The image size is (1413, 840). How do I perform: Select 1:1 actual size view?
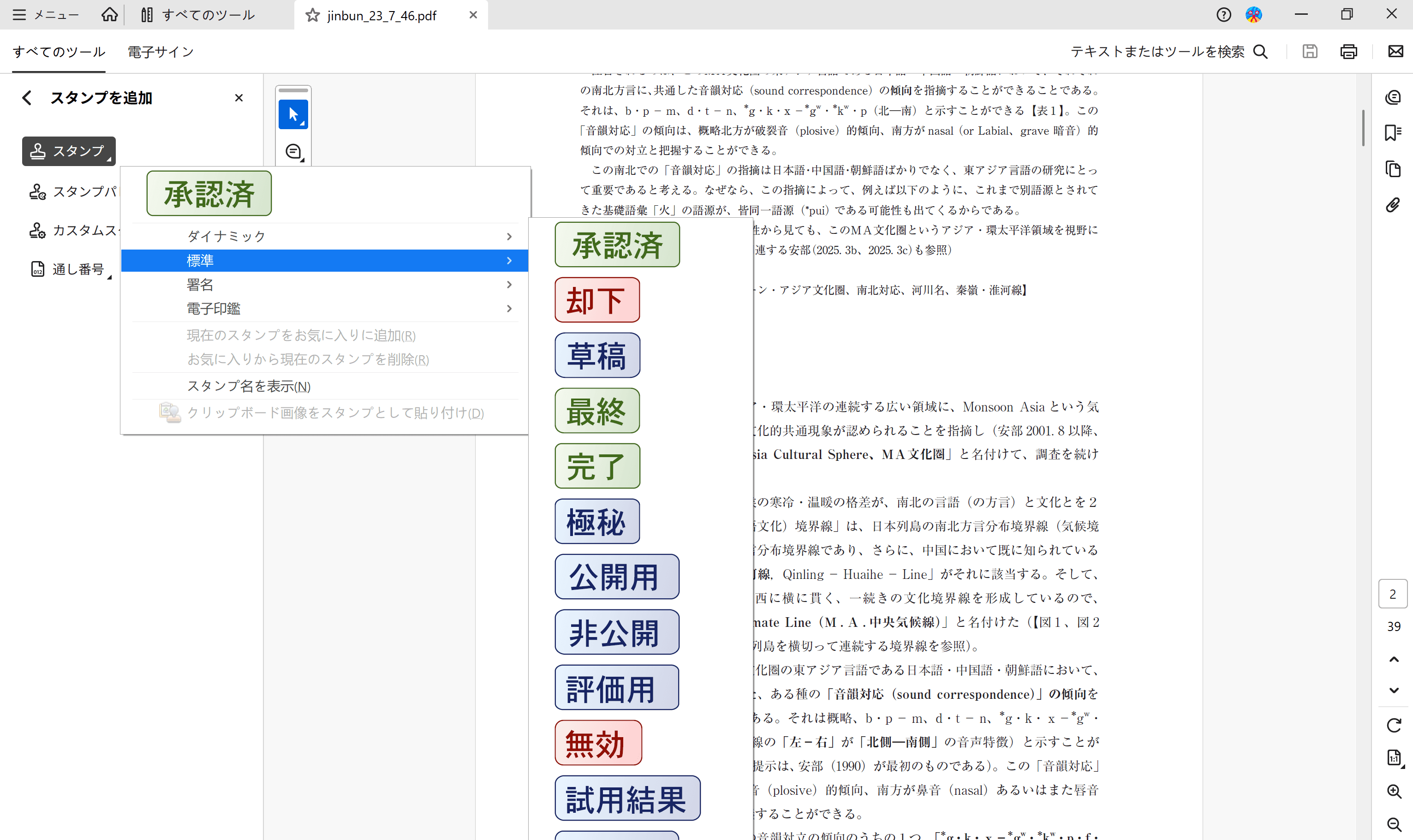click(1393, 758)
